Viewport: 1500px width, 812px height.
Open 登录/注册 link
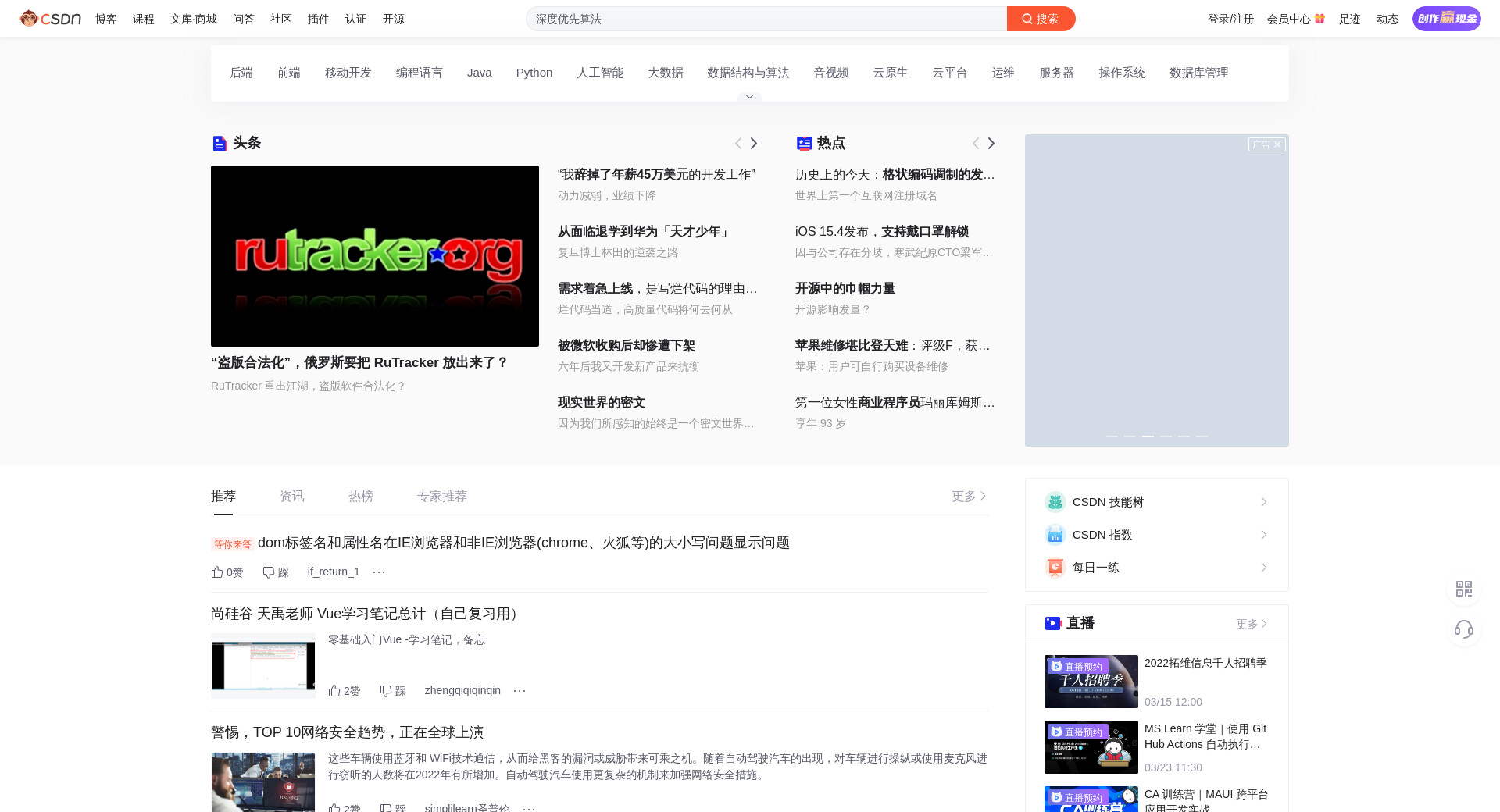[x=1230, y=19]
